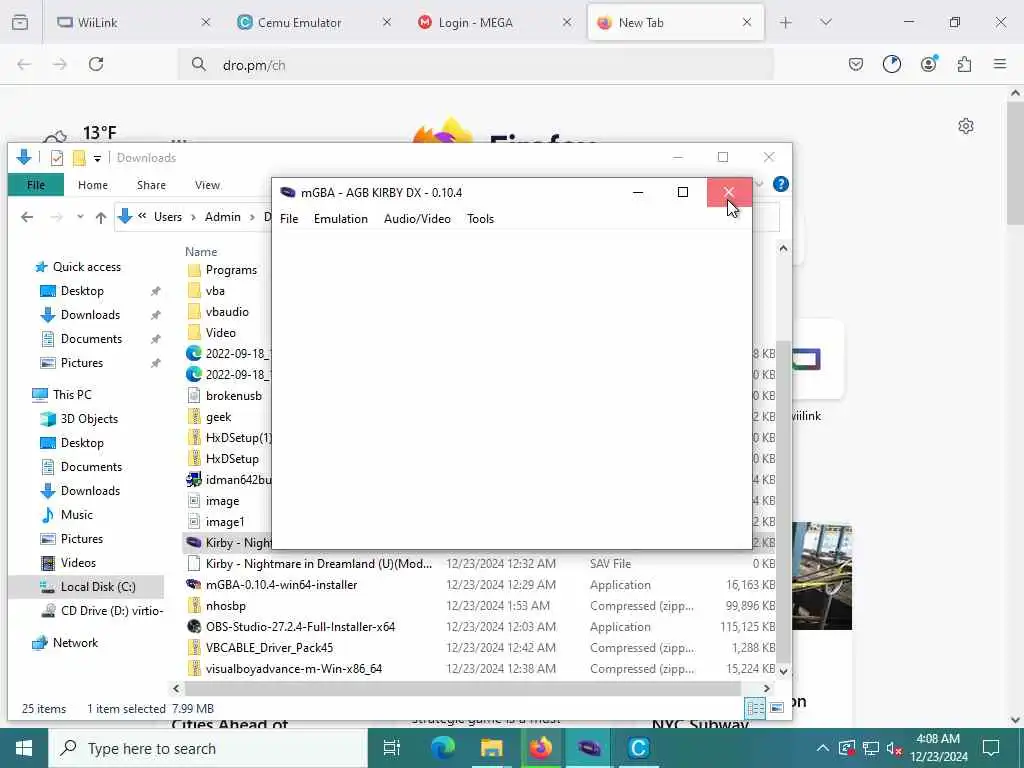
Task: Switch to the Cemu Emulator browser tab
Action: pyautogui.click(x=315, y=22)
